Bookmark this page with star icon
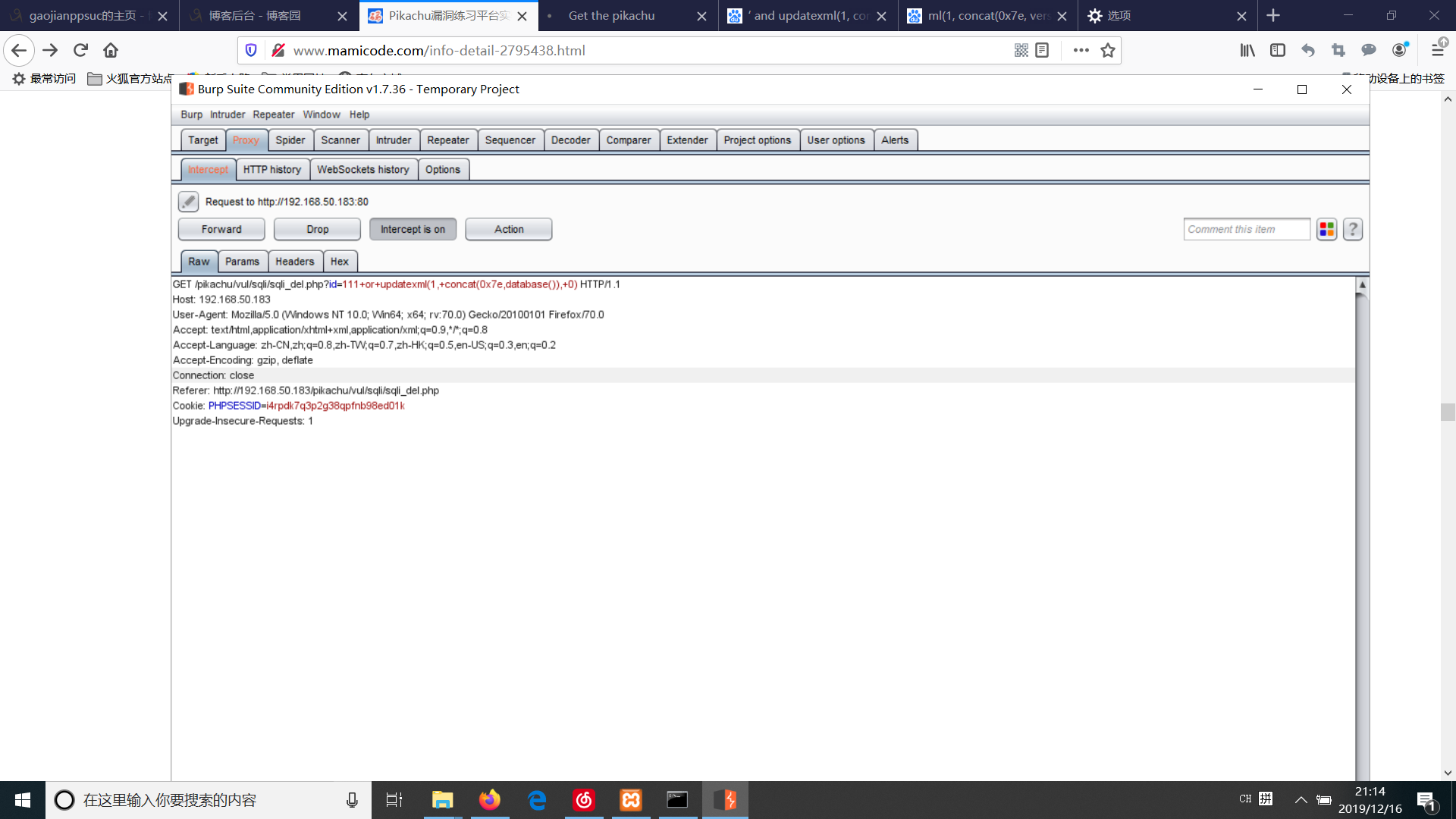Viewport: 1456px width, 819px height. click(1108, 50)
